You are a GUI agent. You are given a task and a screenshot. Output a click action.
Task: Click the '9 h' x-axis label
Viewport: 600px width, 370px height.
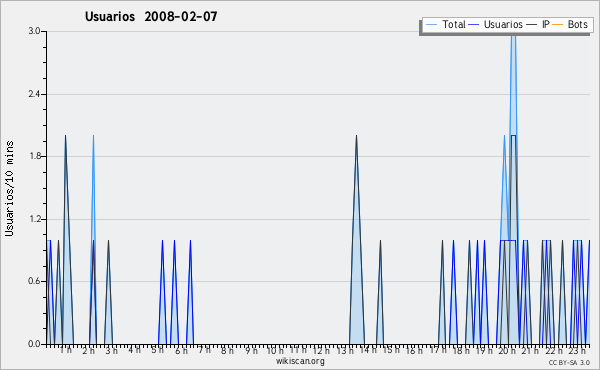(x=251, y=350)
